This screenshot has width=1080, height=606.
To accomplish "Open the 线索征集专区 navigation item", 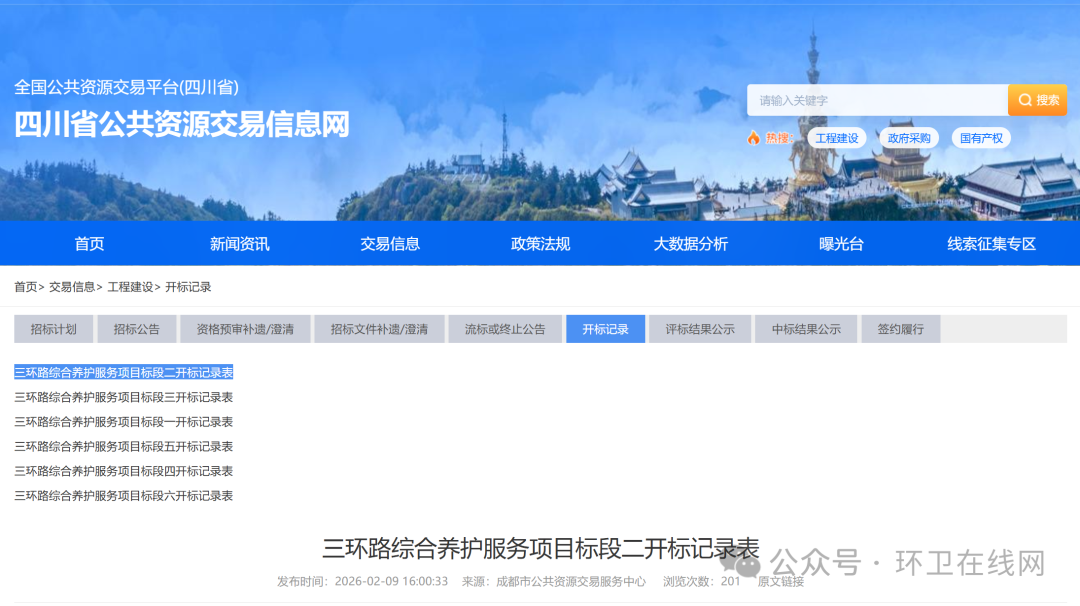I will 992,244.
